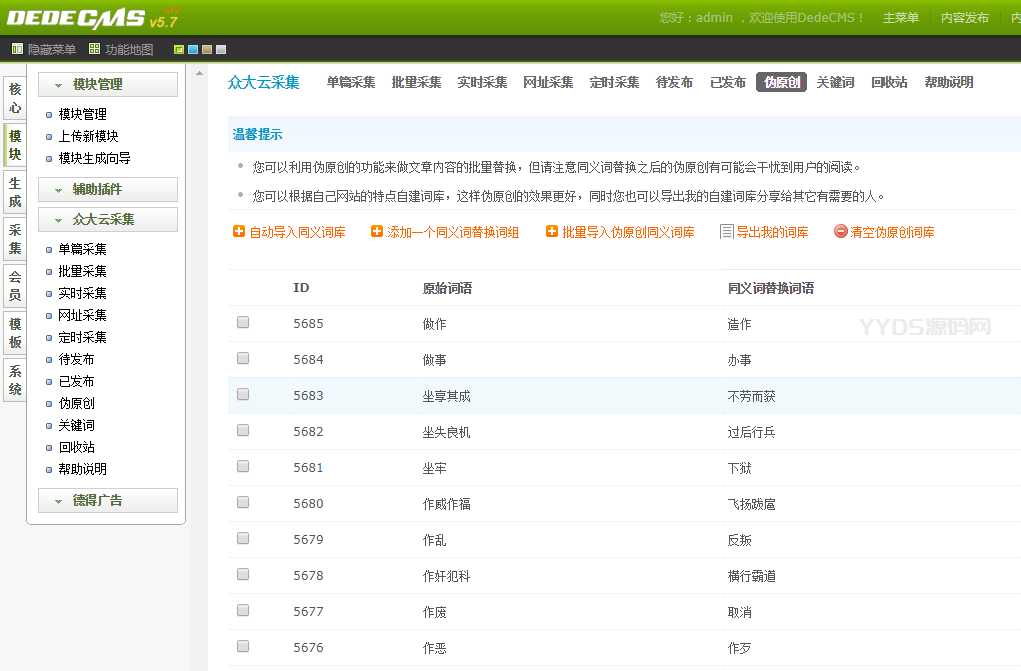
Task: Click the plus icon for 添加一个同义词替换词组
Action: coord(377,231)
